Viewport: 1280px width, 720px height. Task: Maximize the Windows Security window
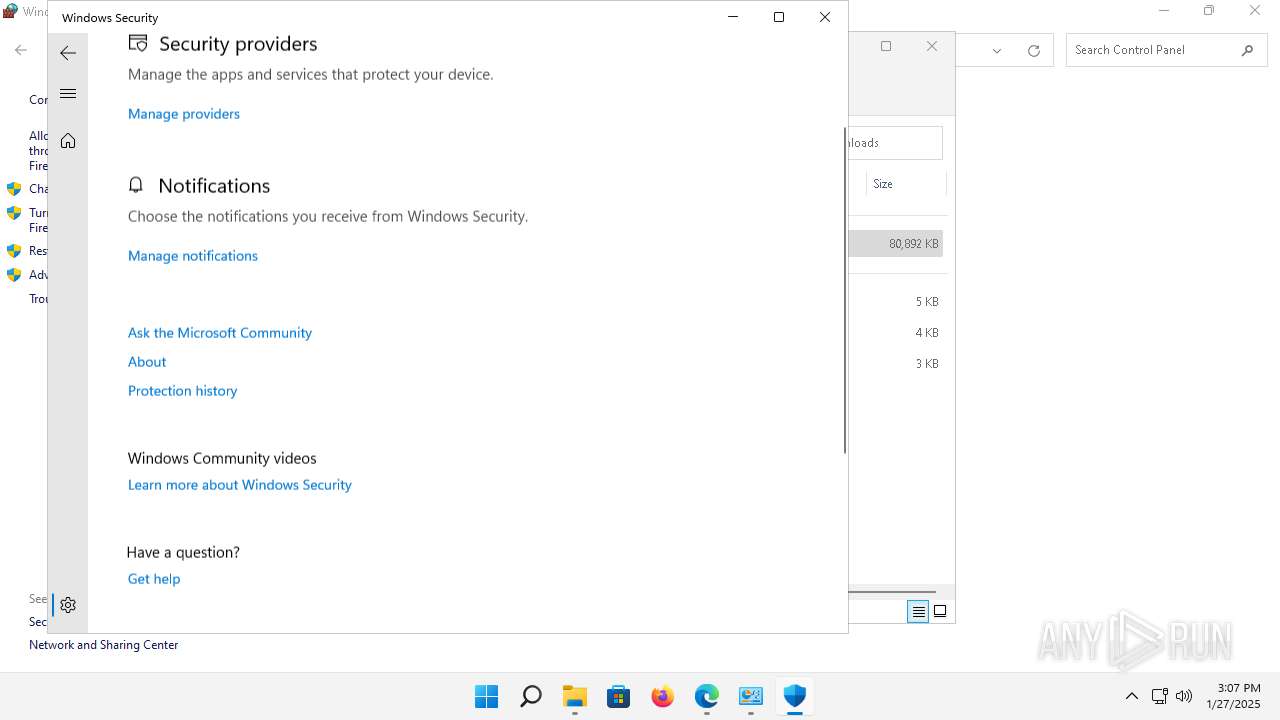779,17
